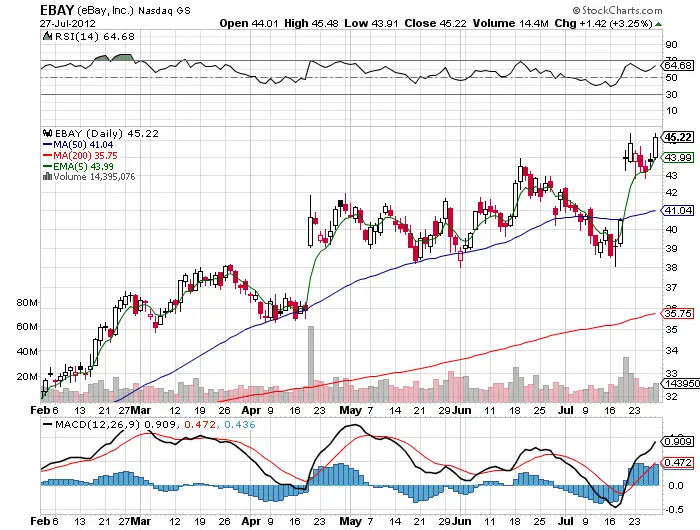Click the 45.22 price tag on right axis

tap(678, 137)
